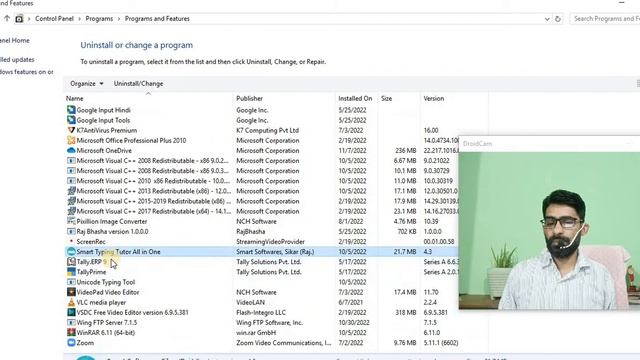Select Zoom Video Communications publisher cell
This screenshot has height=360, width=640.
(284, 343)
